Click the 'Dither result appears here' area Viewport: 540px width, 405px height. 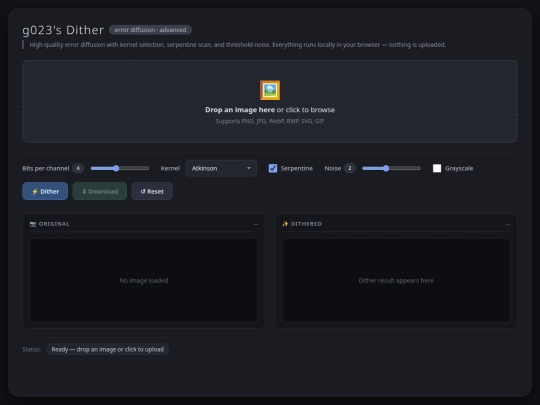[396, 280]
